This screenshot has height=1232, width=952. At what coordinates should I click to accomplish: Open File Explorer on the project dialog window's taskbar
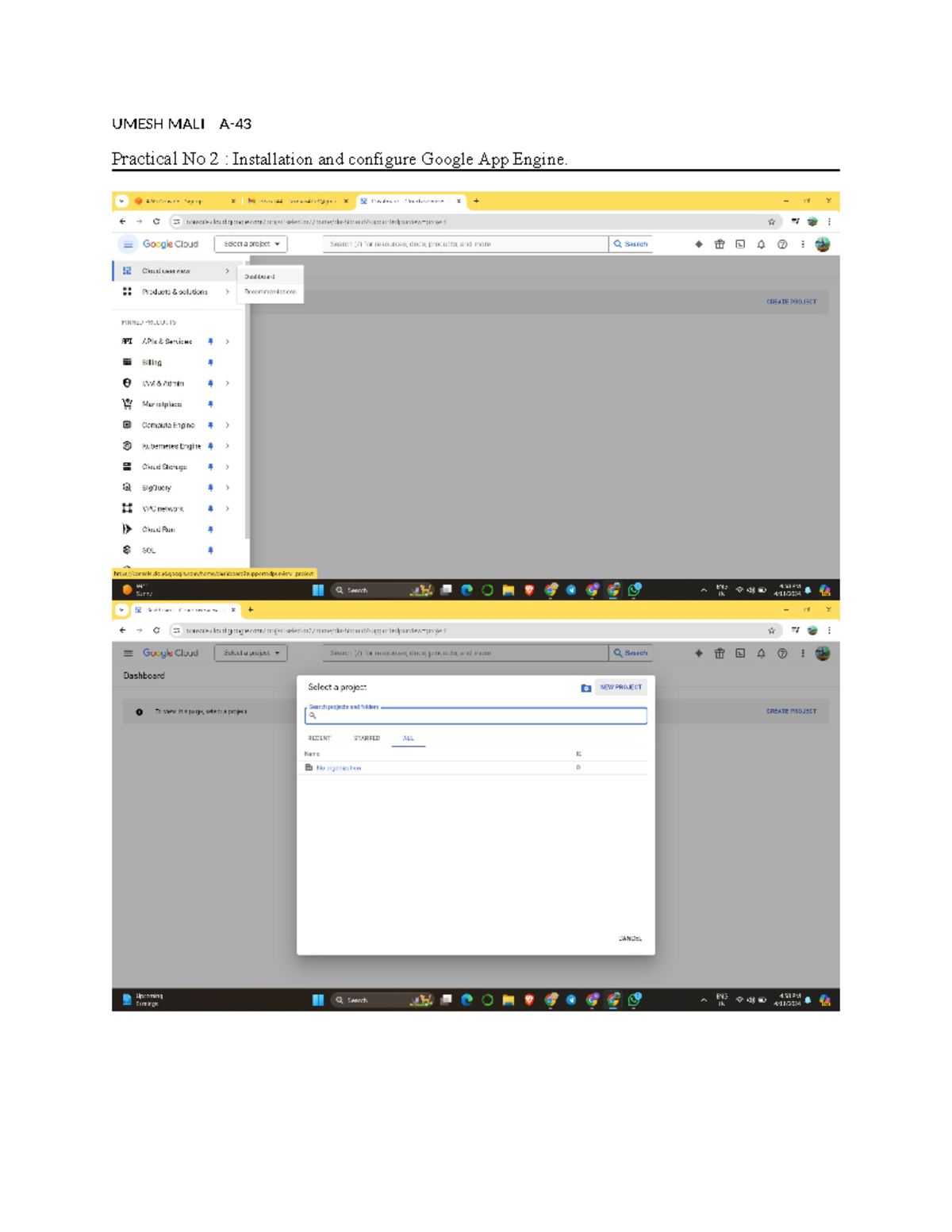coord(509,1000)
